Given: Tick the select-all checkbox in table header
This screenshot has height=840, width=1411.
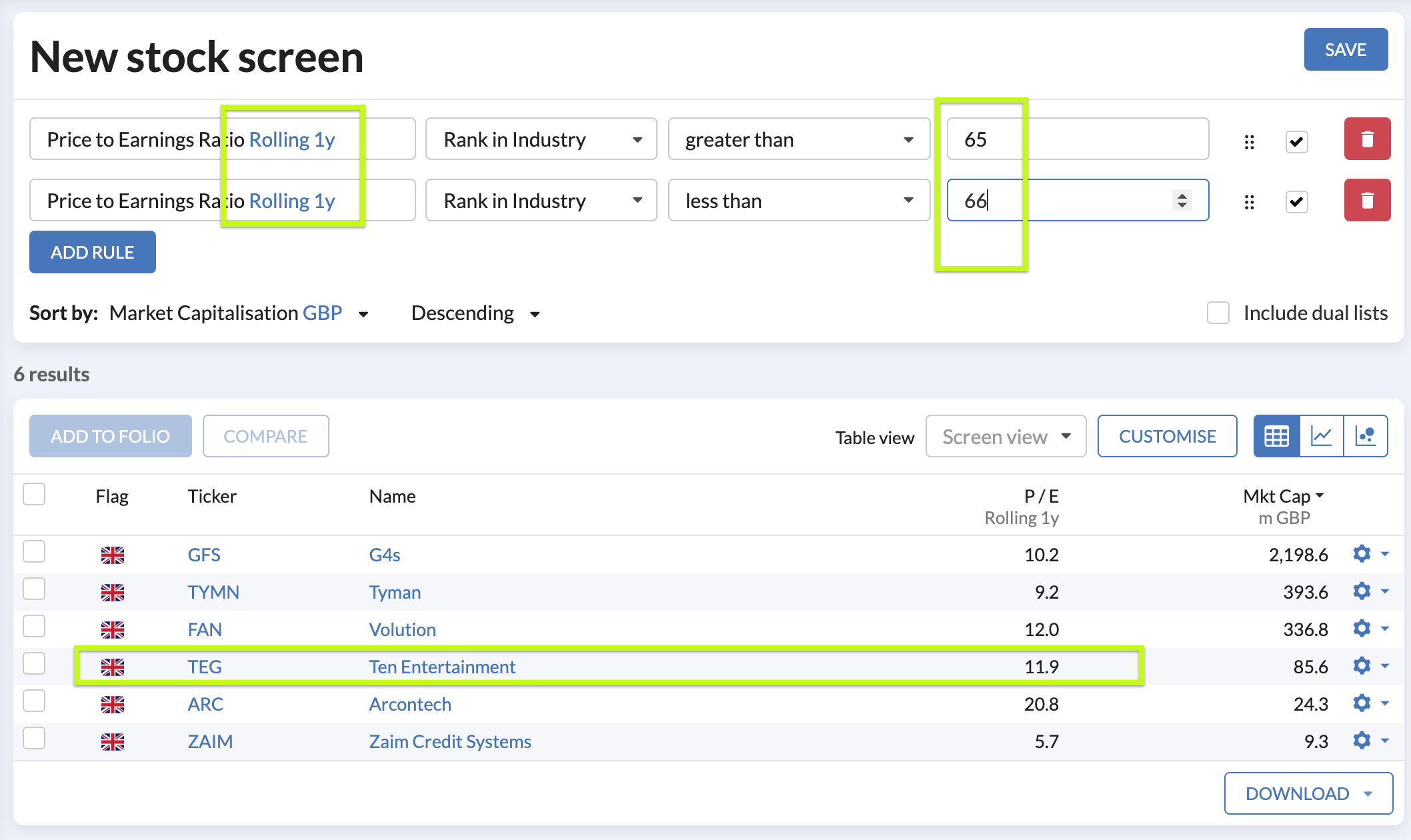Looking at the screenshot, I should tap(34, 495).
